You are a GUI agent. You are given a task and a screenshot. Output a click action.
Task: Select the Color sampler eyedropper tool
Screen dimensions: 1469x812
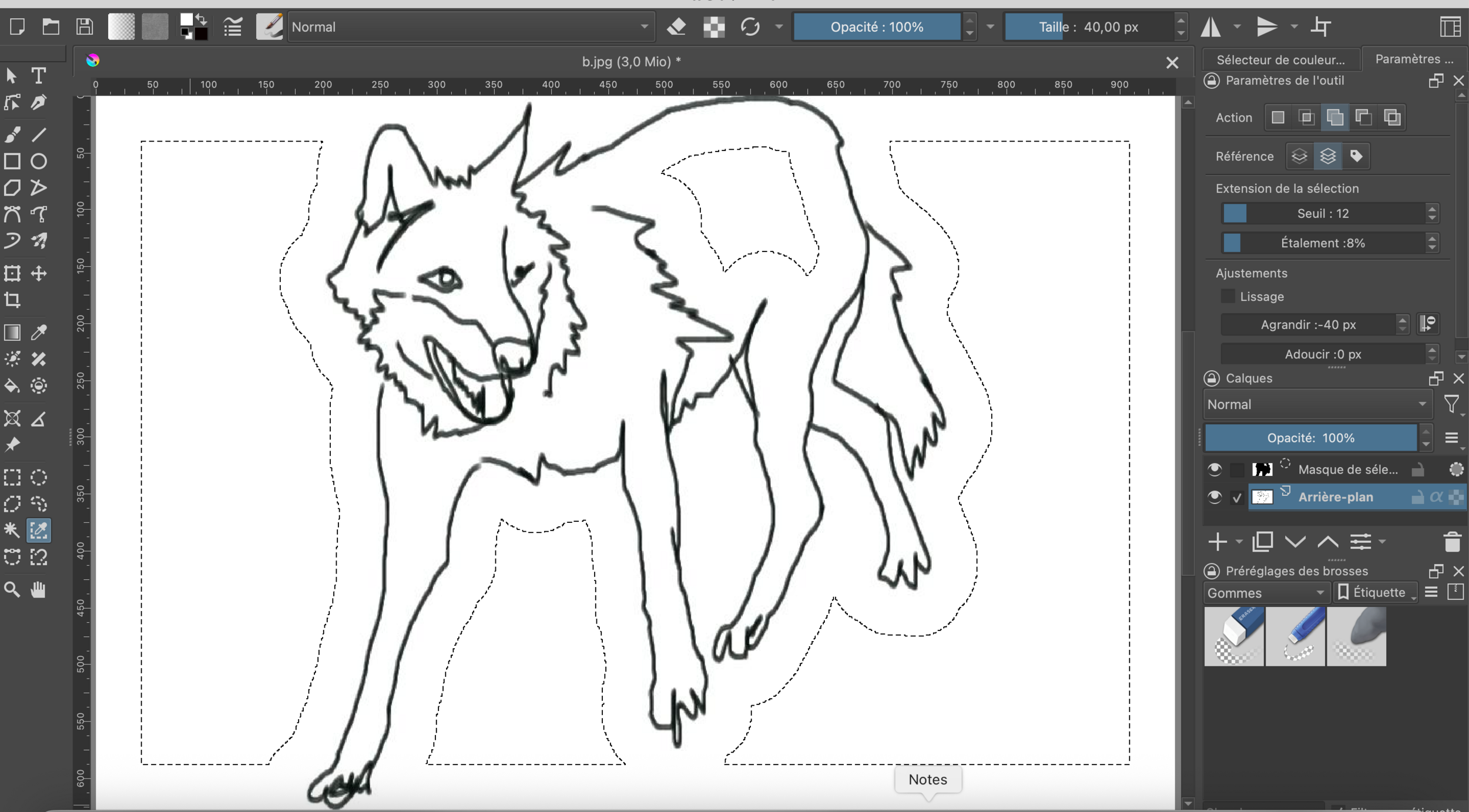[39, 333]
